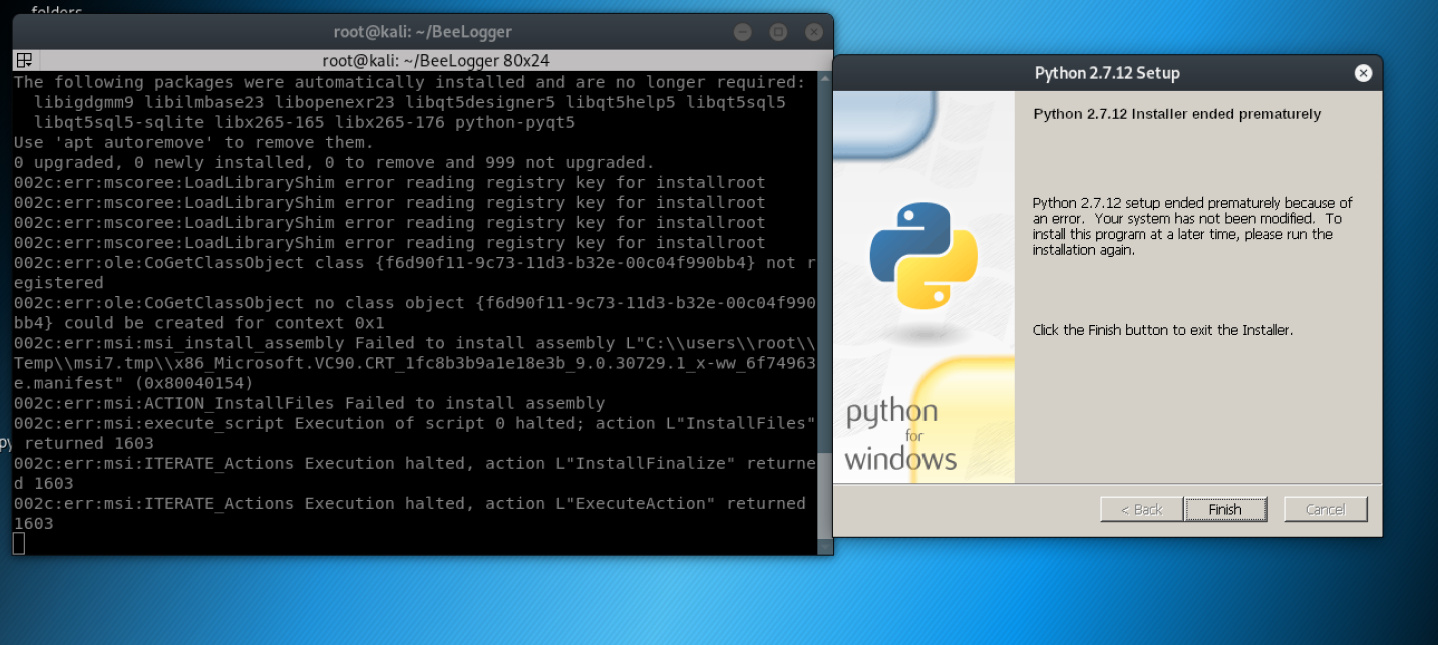
Task: Click the greyed-out Back button
Action: tap(1141, 510)
